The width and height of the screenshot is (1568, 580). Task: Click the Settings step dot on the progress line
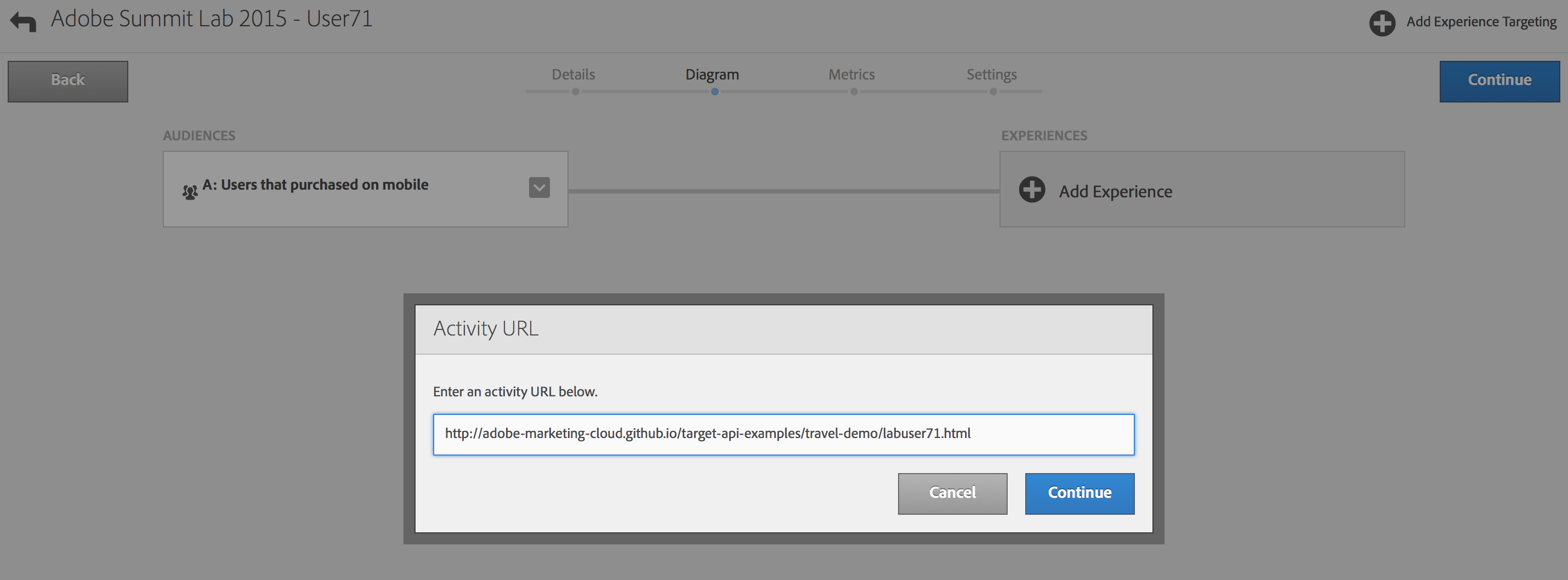(993, 92)
